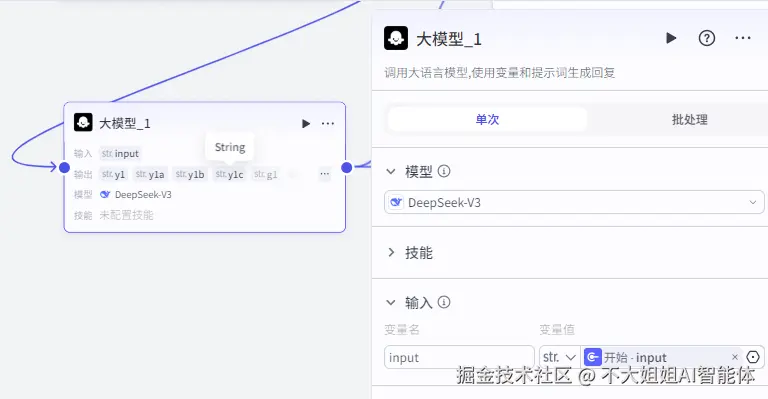
Task: Show more output variables via ellipsis in node
Action: pyautogui.click(x=324, y=174)
